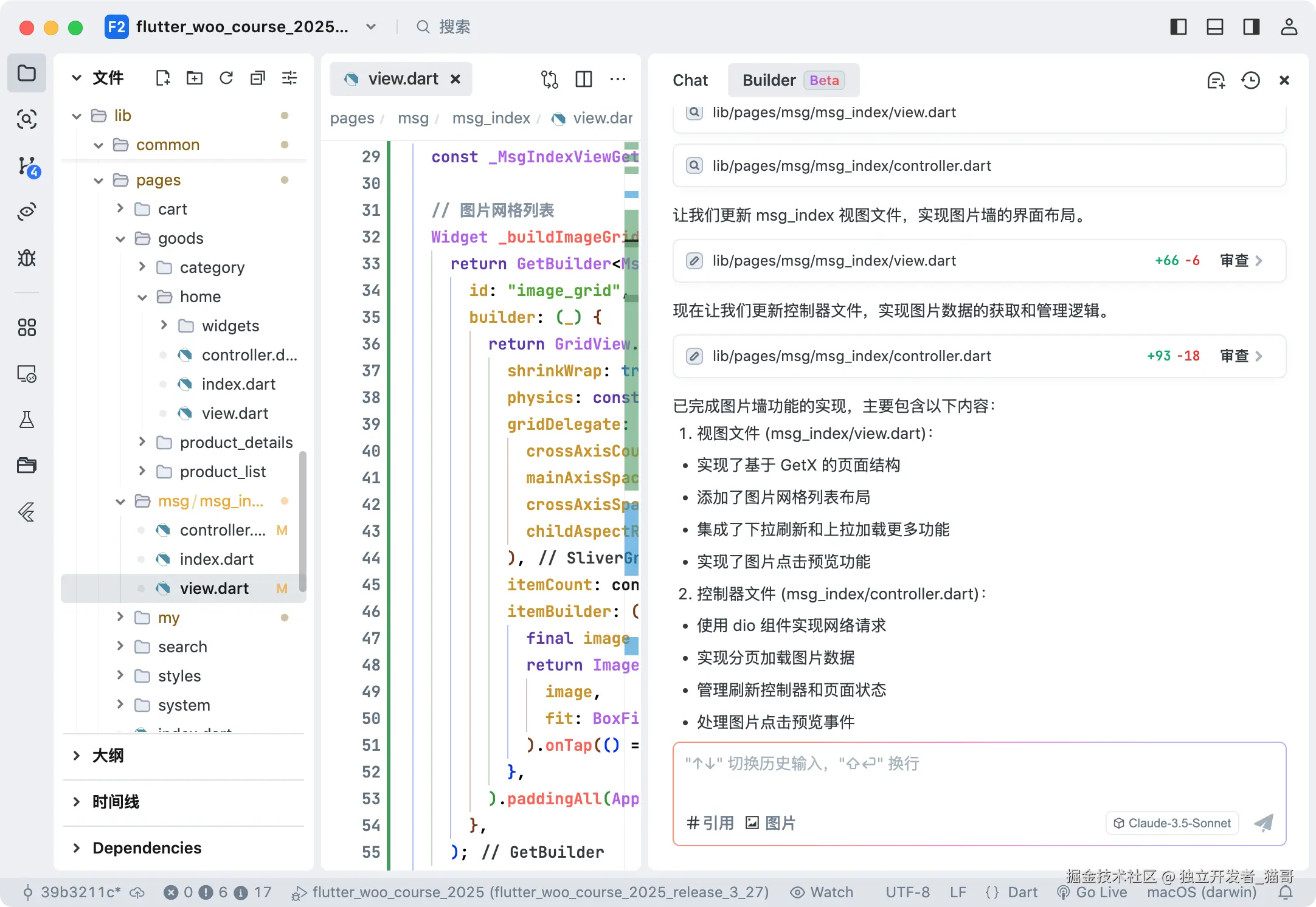Image resolution: width=1316 pixels, height=907 pixels.
Task: Click the split editor icon
Action: 583,79
